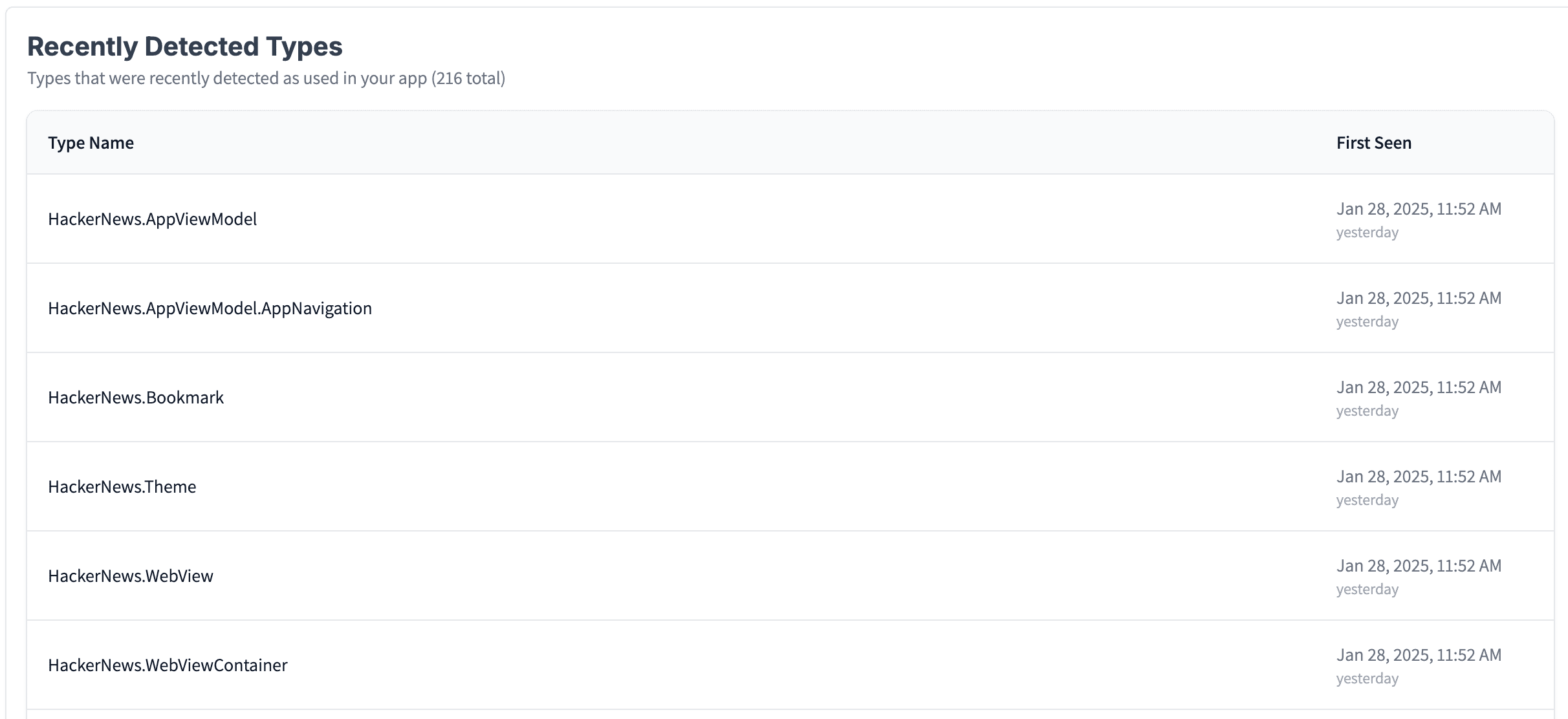Click the First Seen date for HackerNews.Theme

tap(1419, 477)
